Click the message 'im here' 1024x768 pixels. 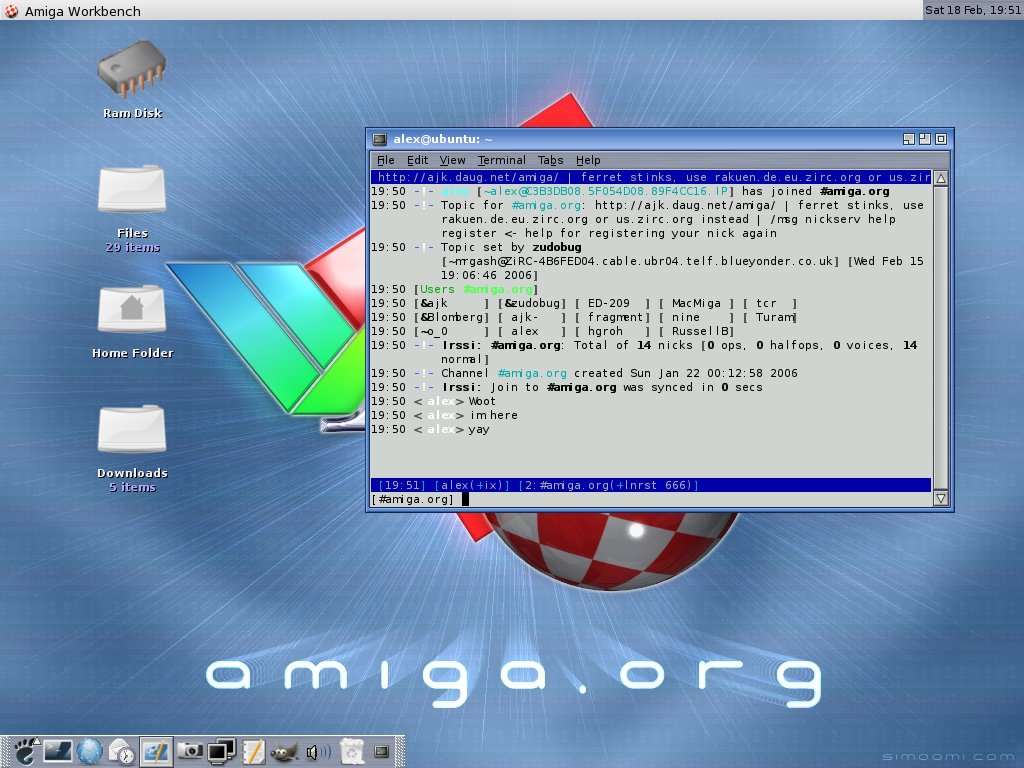click(494, 415)
